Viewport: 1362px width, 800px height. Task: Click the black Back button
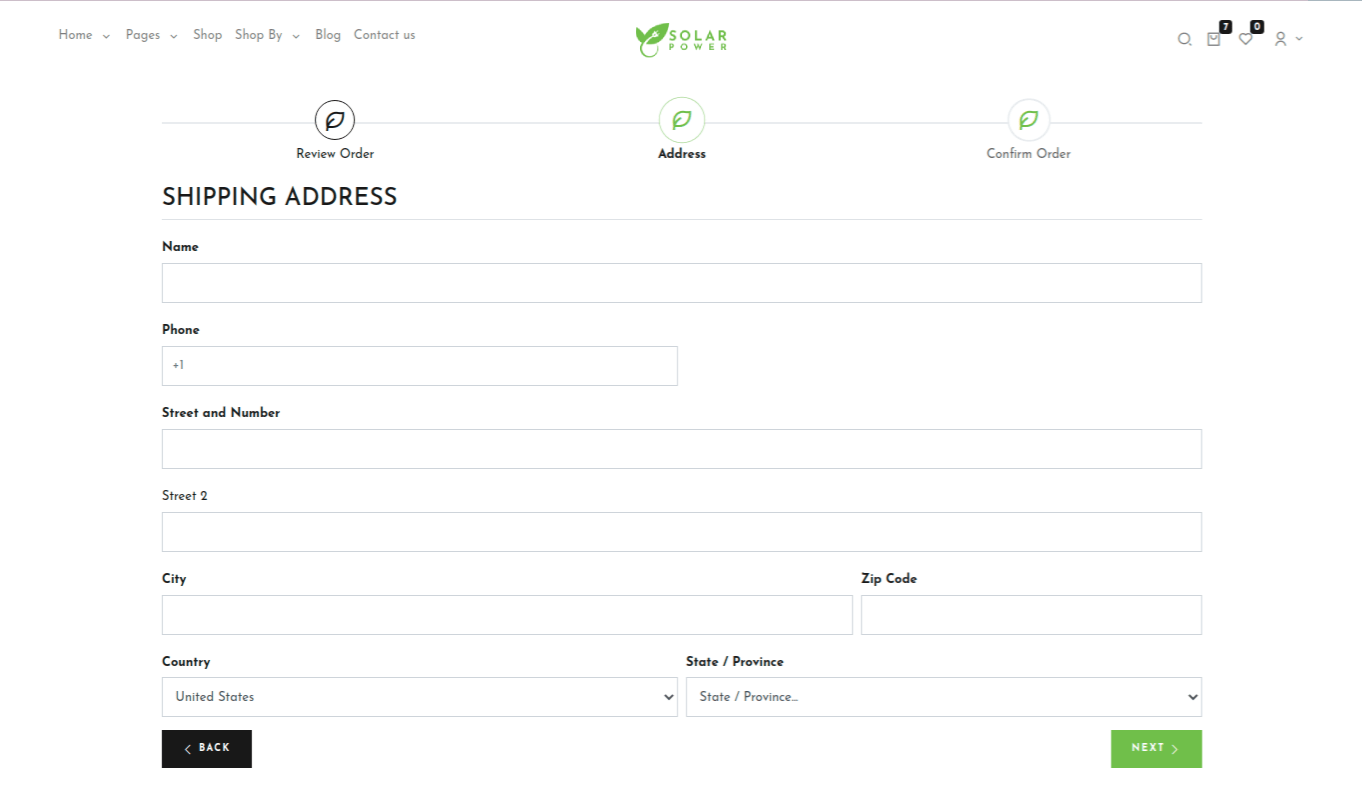pyautogui.click(x=207, y=748)
